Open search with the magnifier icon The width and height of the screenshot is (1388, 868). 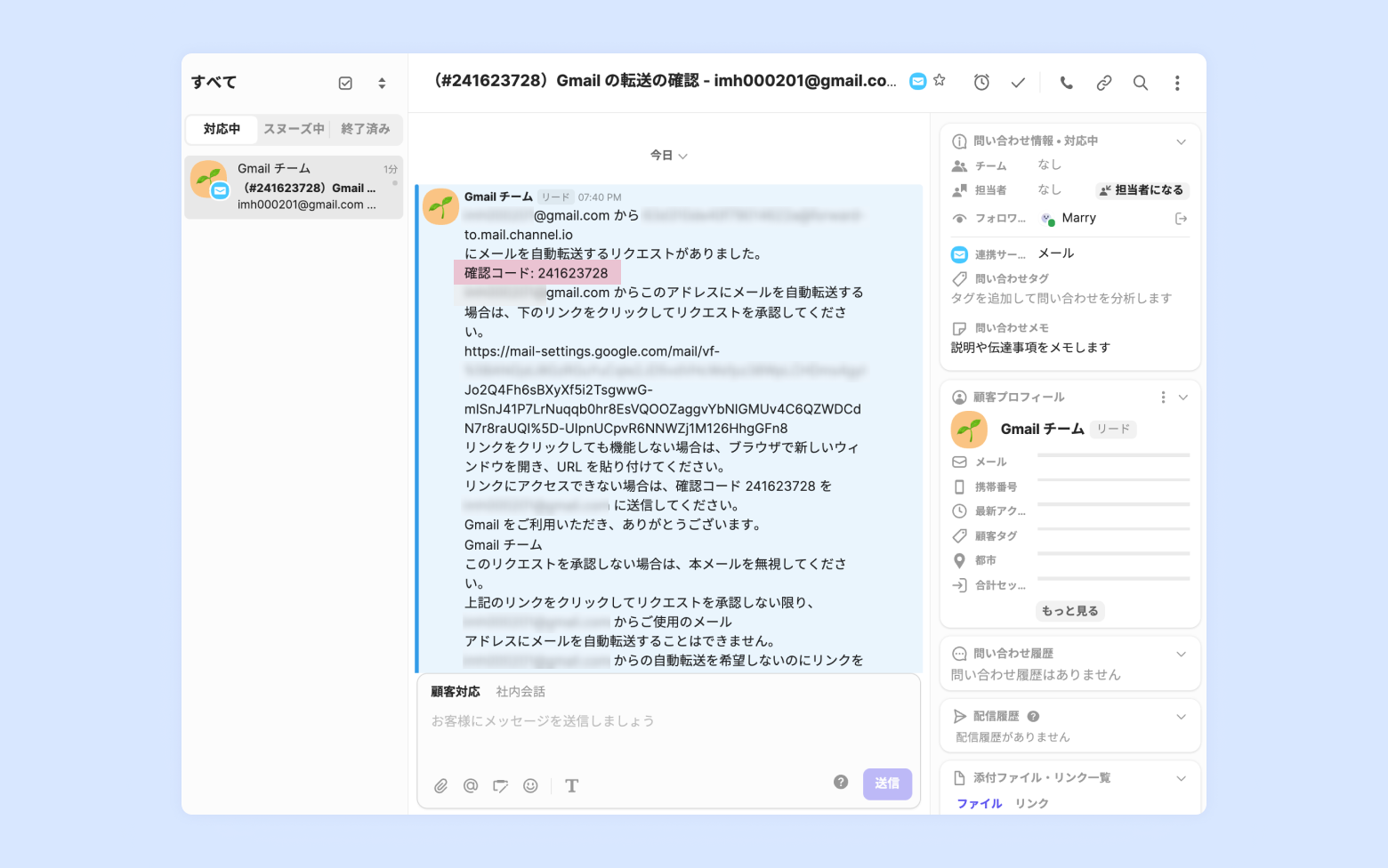tap(1141, 83)
